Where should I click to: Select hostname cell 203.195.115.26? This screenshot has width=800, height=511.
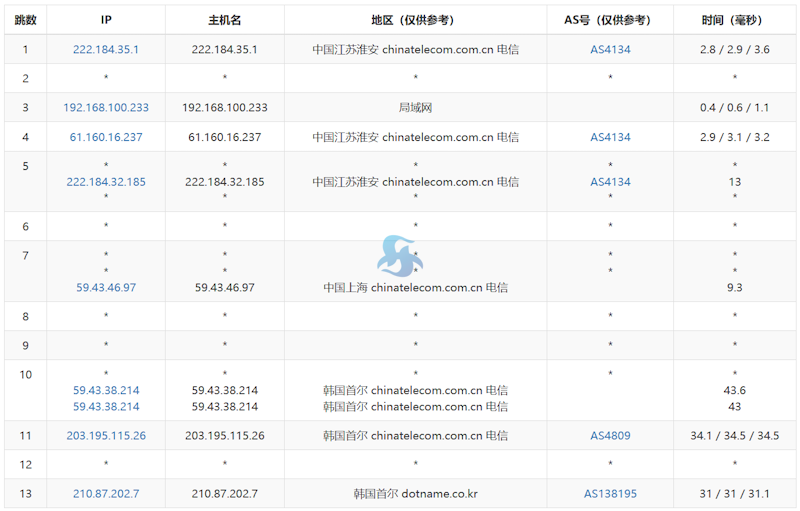[x=224, y=436]
